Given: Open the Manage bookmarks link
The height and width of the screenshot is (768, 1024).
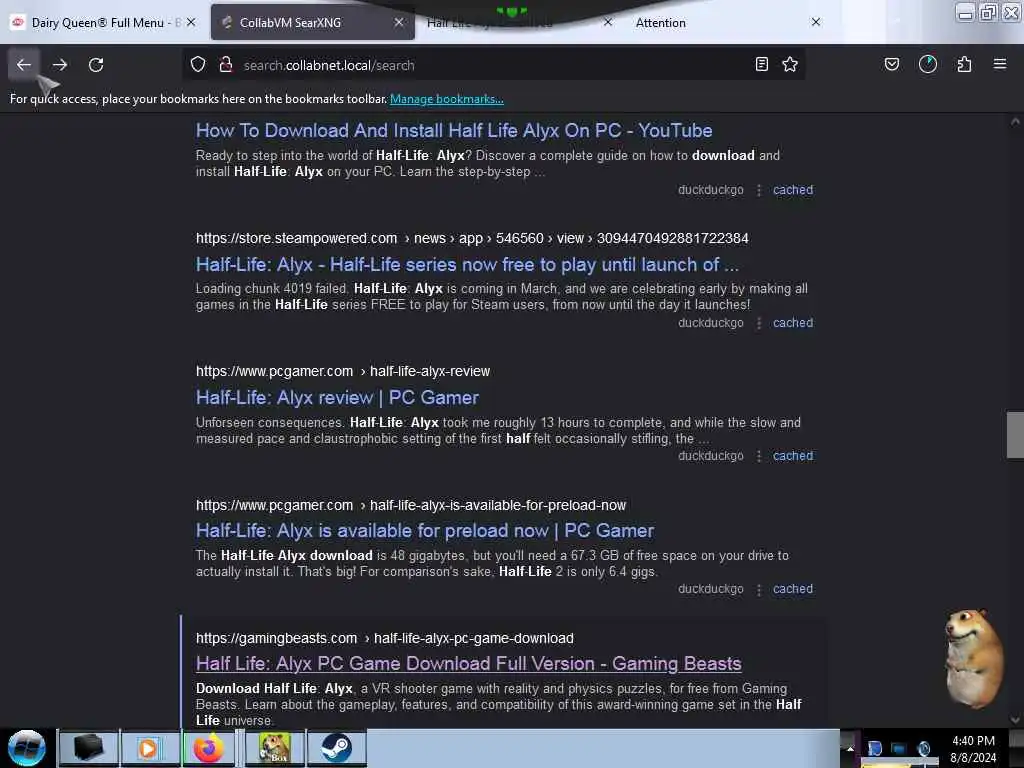Looking at the screenshot, I should click(x=447, y=99).
